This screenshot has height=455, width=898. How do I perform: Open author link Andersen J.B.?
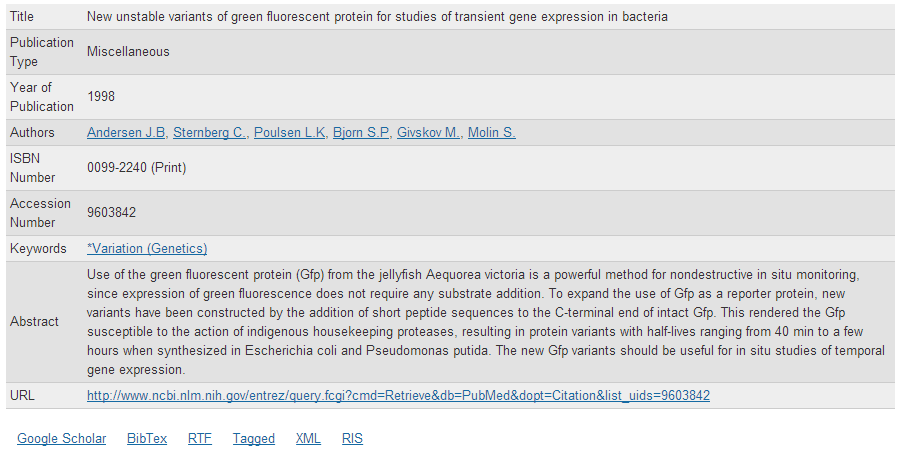[x=127, y=133]
